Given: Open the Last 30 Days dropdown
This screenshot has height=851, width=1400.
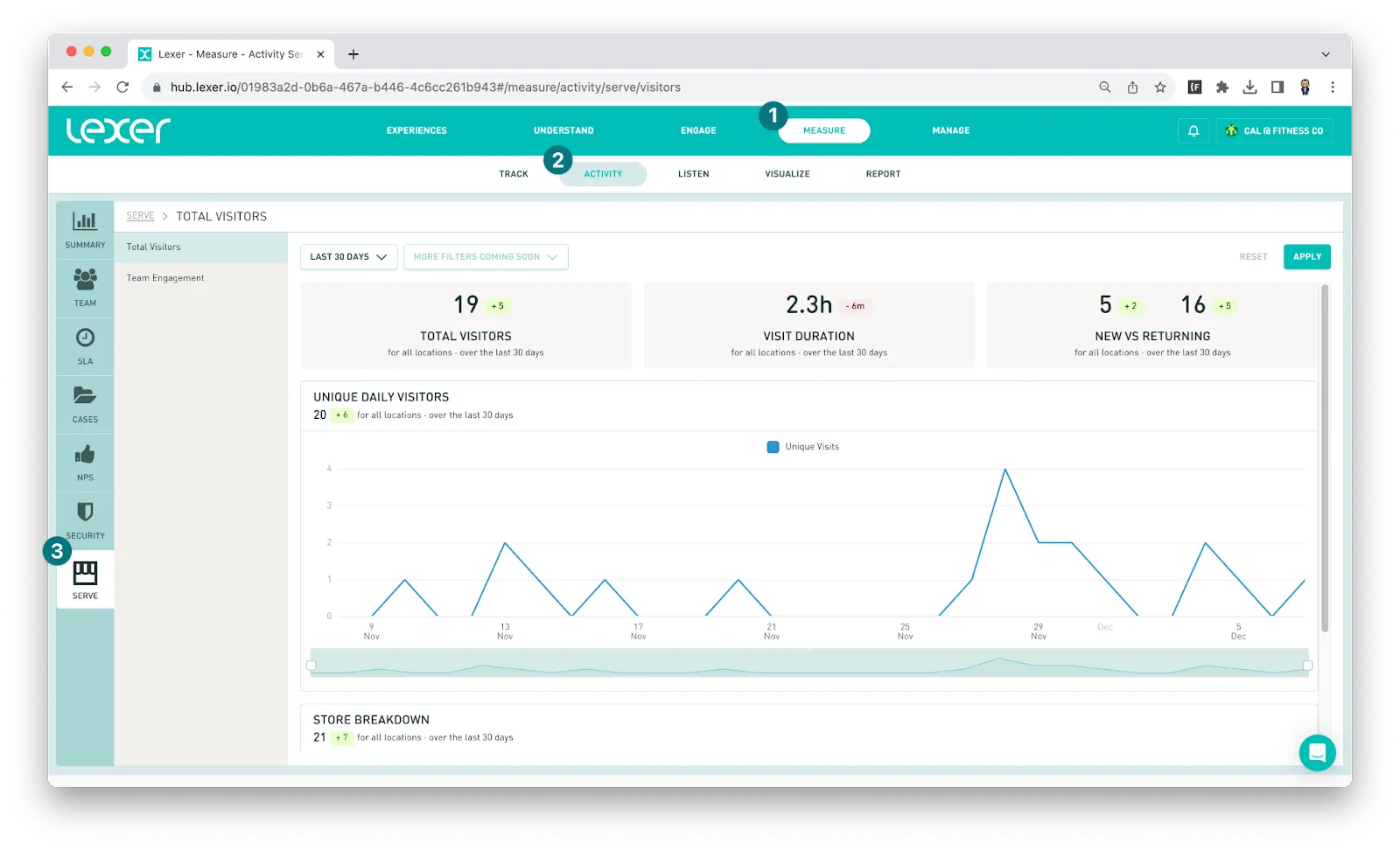Looking at the screenshot, I should [x=348, y=257].
